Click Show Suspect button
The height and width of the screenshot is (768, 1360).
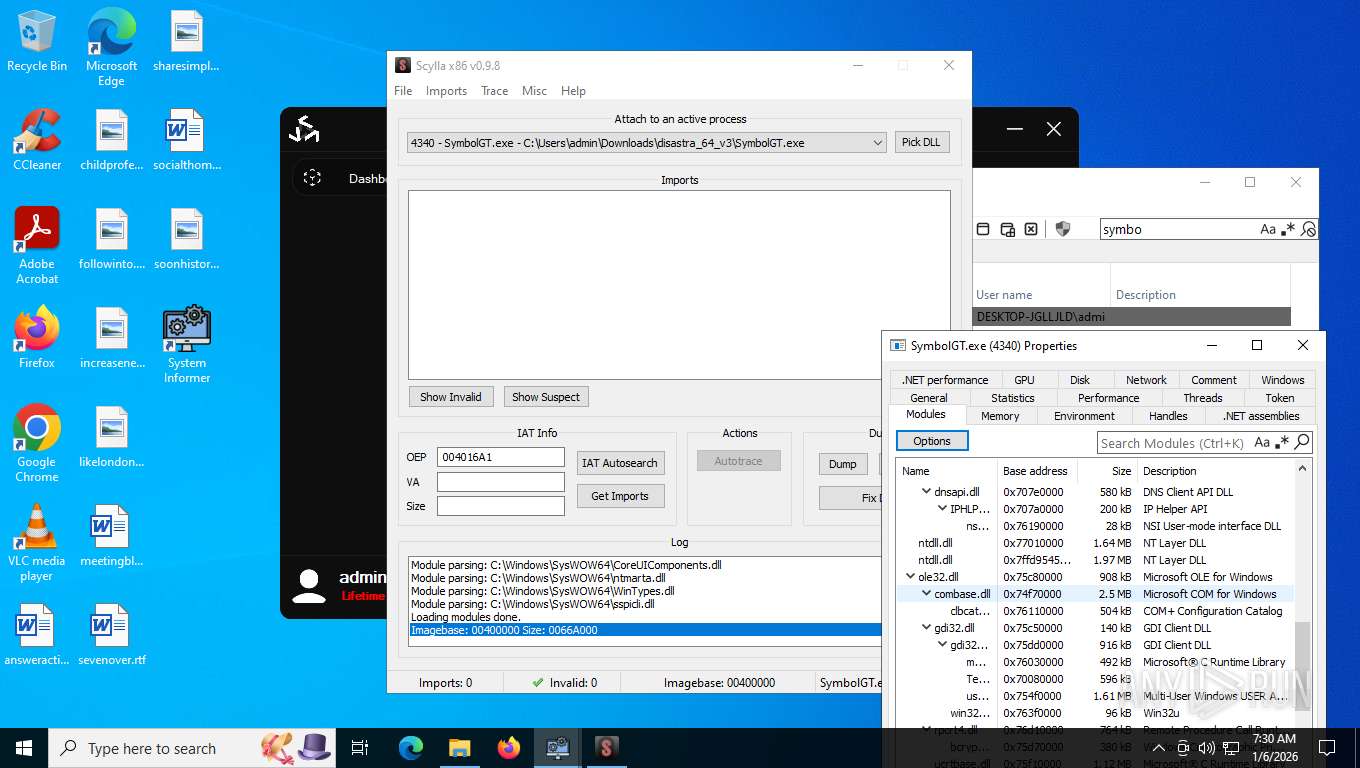click(x=546, y=397)
